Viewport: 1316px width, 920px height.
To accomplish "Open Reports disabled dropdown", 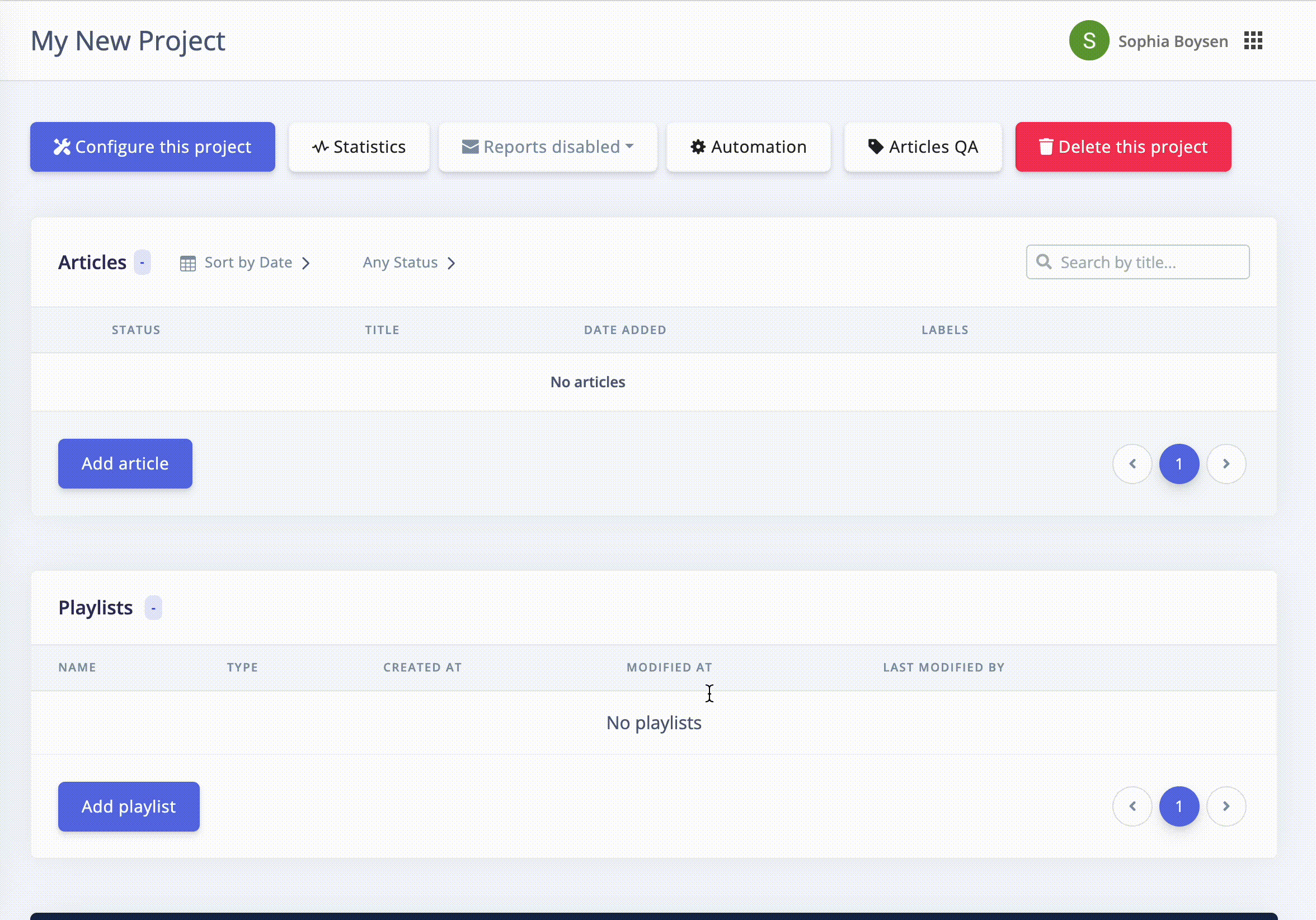I will [547, 147].
